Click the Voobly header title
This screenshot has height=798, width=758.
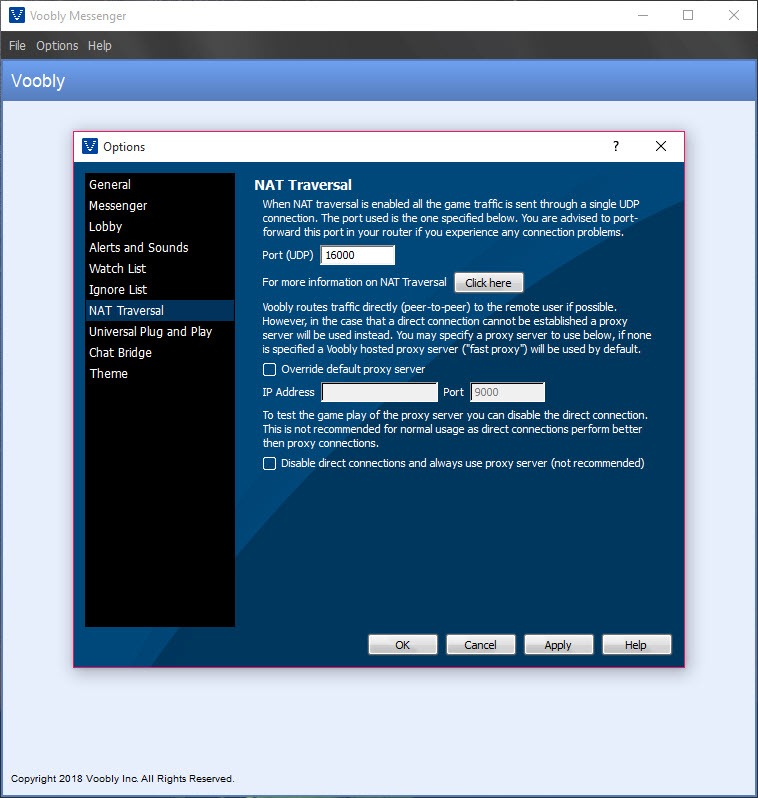38,81
